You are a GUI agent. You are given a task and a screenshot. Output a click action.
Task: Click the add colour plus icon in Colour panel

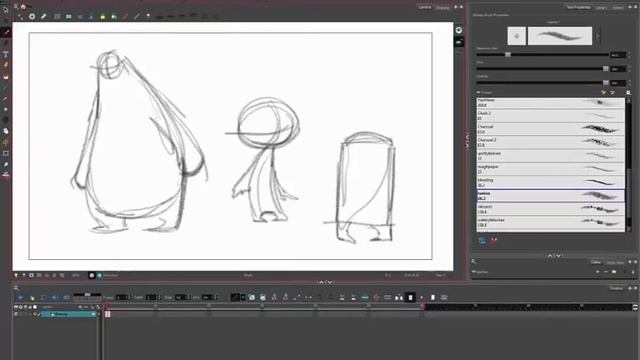click(598, 271)
